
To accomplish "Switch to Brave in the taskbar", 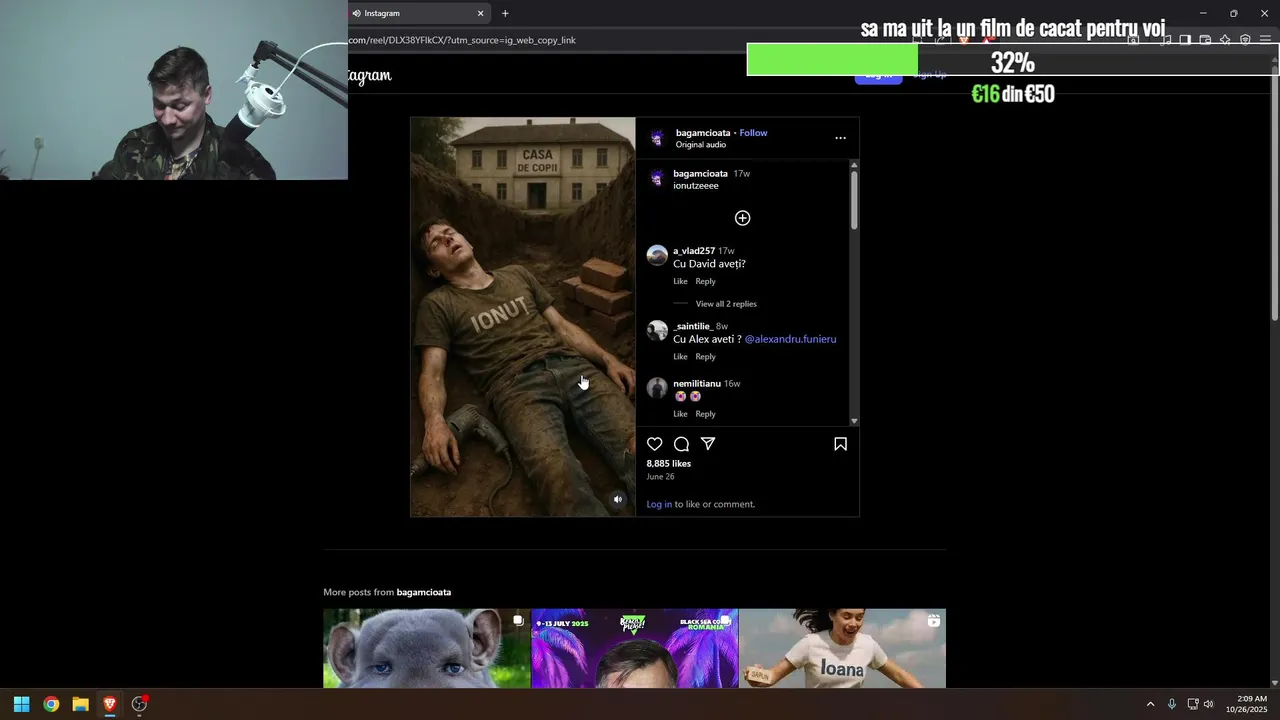I will (x=110, y=704).
